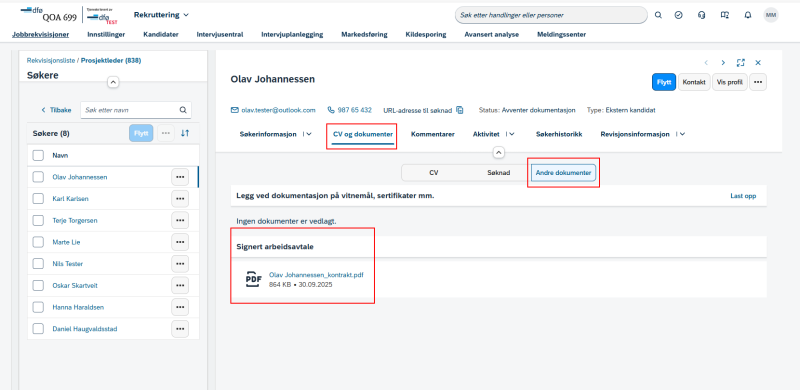Open more actions for Nils Tester row
Image resolution: width=800 pixels, height=390 pixels.
[x=180, y=264]
